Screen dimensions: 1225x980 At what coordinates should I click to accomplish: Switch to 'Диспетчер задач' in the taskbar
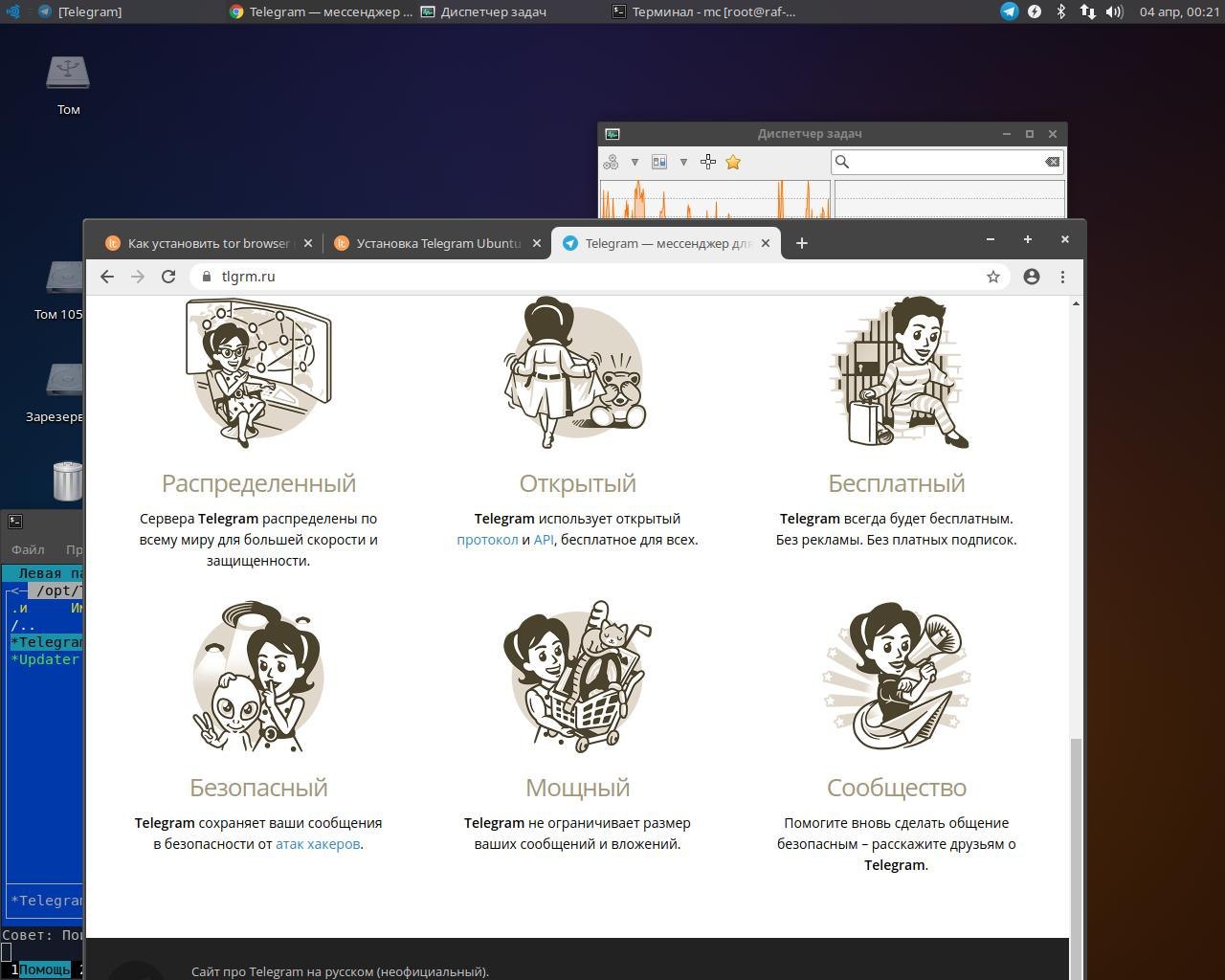[483, 11]
